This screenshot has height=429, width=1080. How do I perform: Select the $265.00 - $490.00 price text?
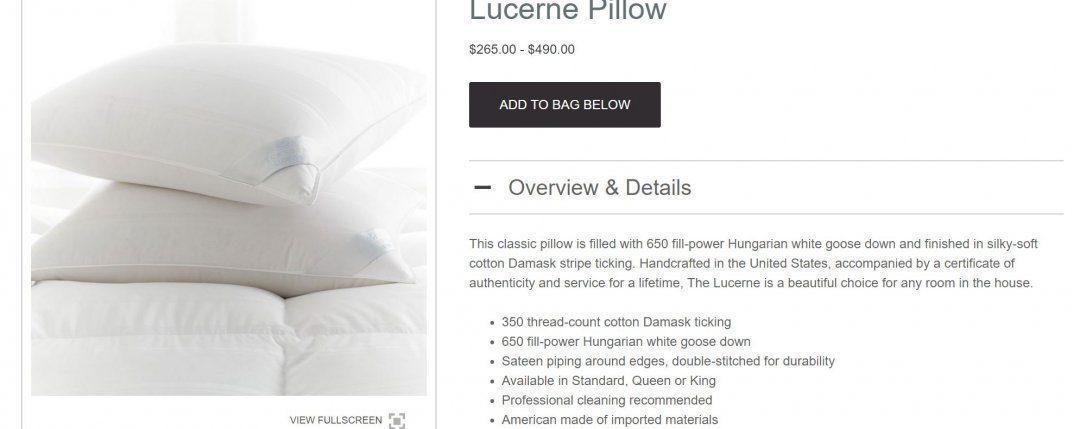(521, 50)
